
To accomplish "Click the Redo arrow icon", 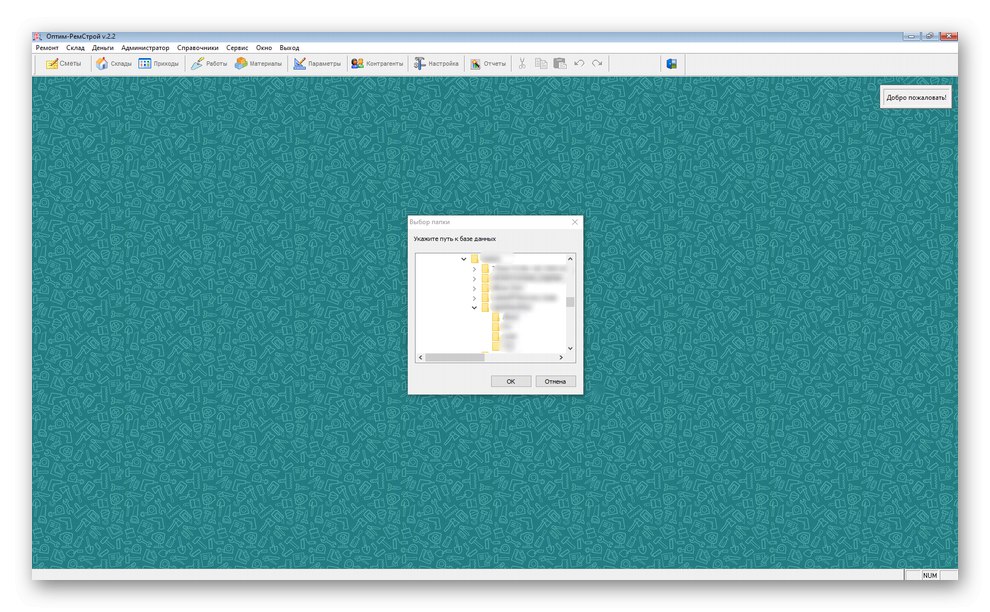I will pos(597,64).
